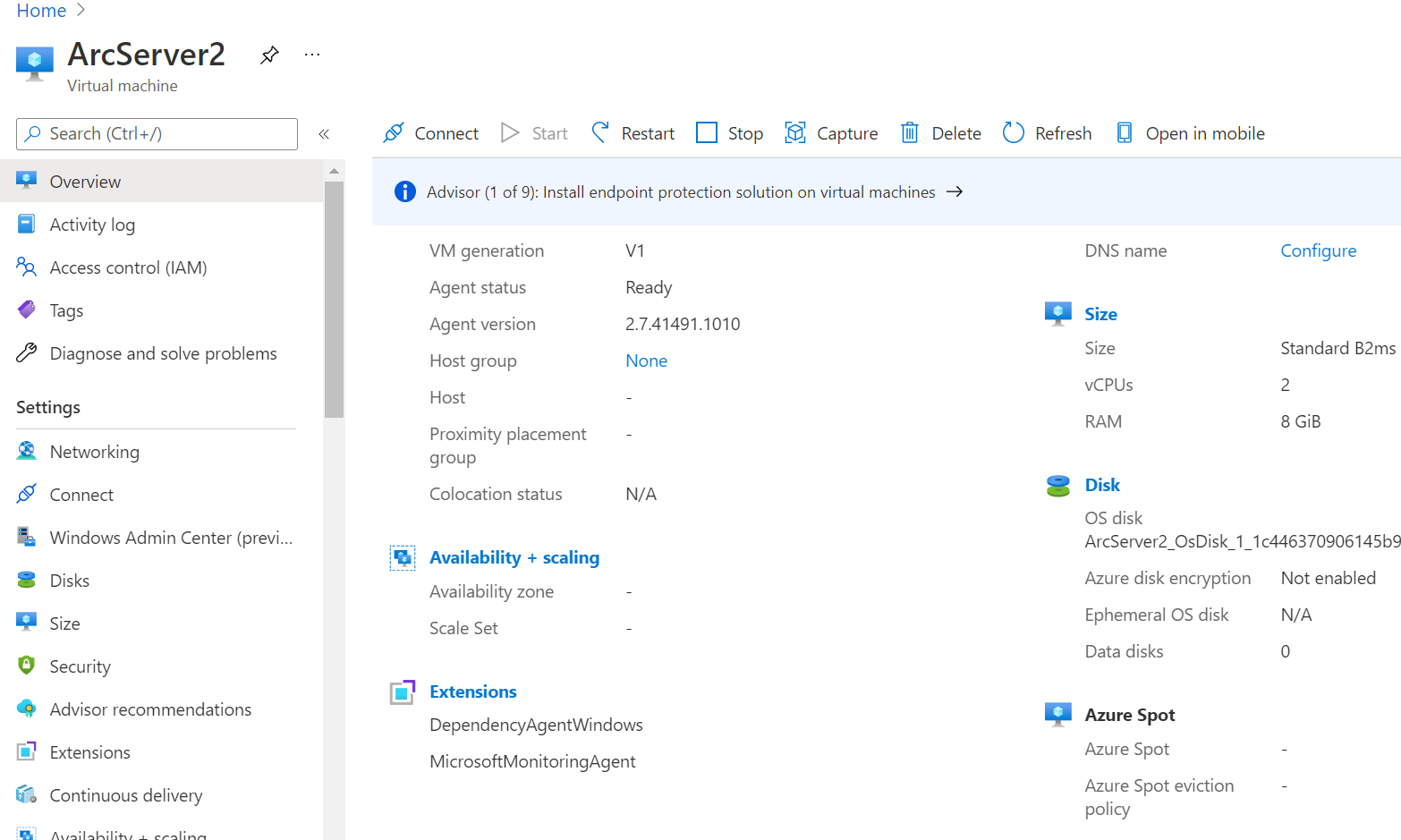Viewport: 1401px width, 840px height.
Task: Click the sidebar scrollbar thumb
Action: click(334, 299)
